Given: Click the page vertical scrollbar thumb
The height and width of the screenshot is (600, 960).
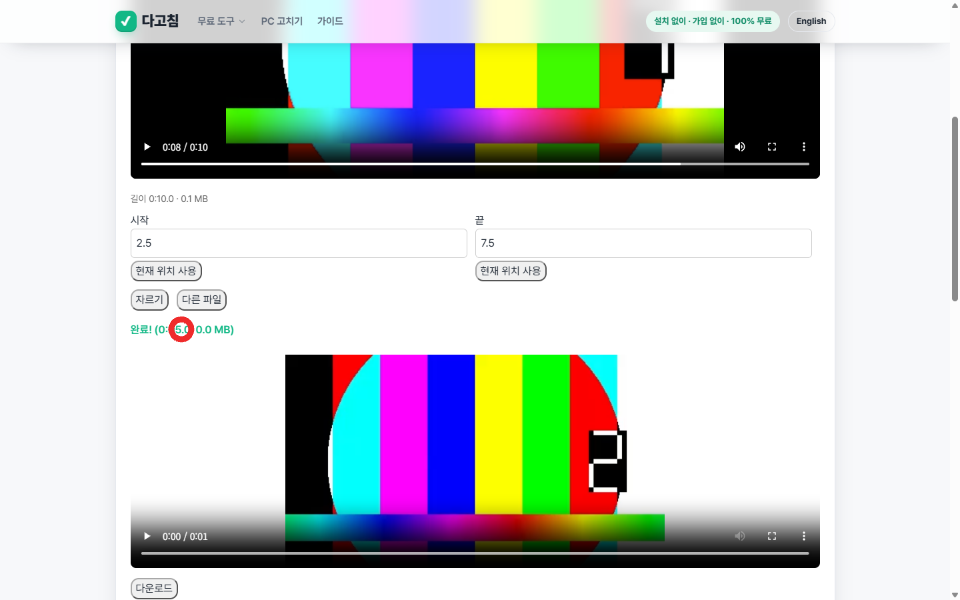Looking at the screenshot, I should 954,208.
